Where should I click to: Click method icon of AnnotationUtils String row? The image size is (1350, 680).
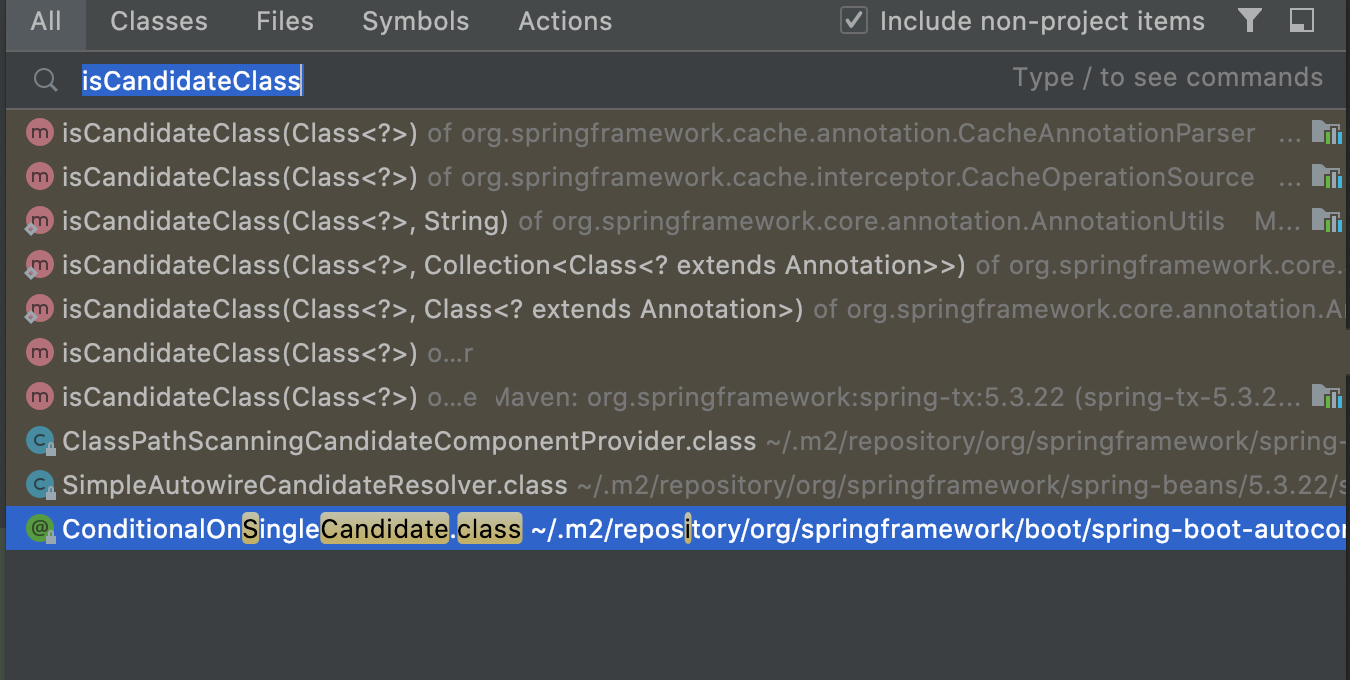tap(39, 221)
